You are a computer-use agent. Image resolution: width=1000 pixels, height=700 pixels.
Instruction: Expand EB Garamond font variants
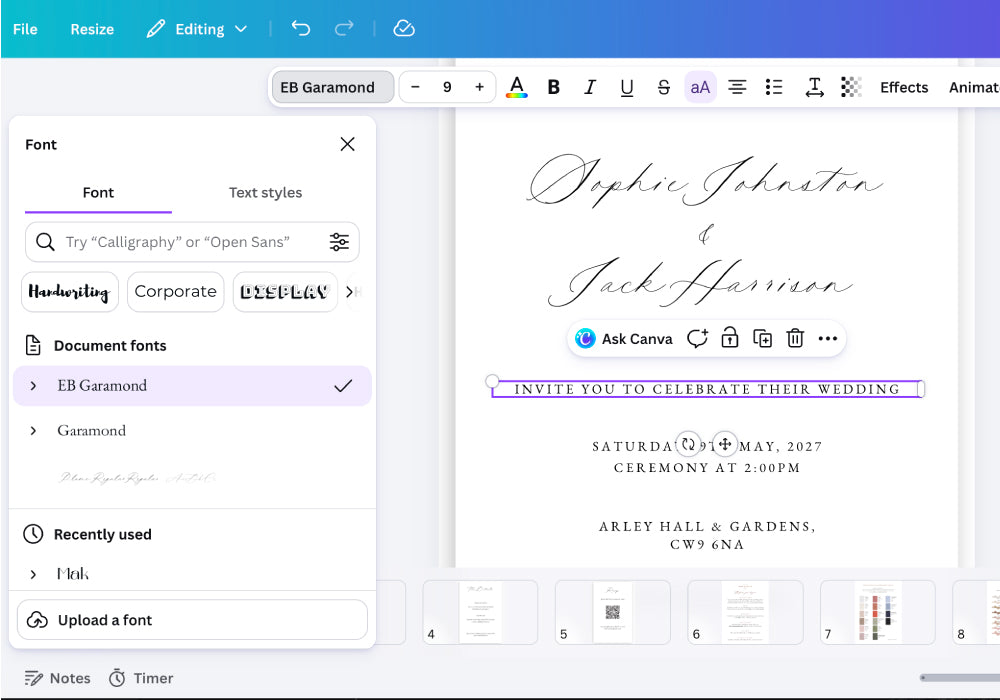pos(33,386)
